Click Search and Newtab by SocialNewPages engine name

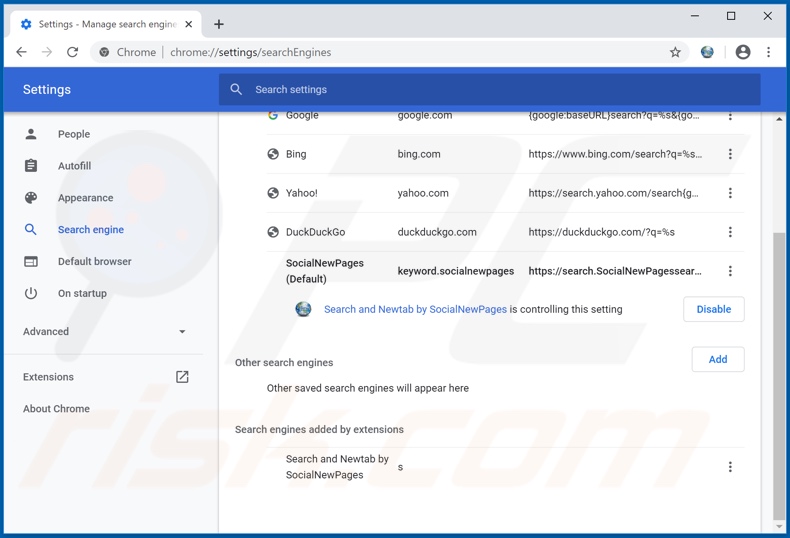pos(337,467)
